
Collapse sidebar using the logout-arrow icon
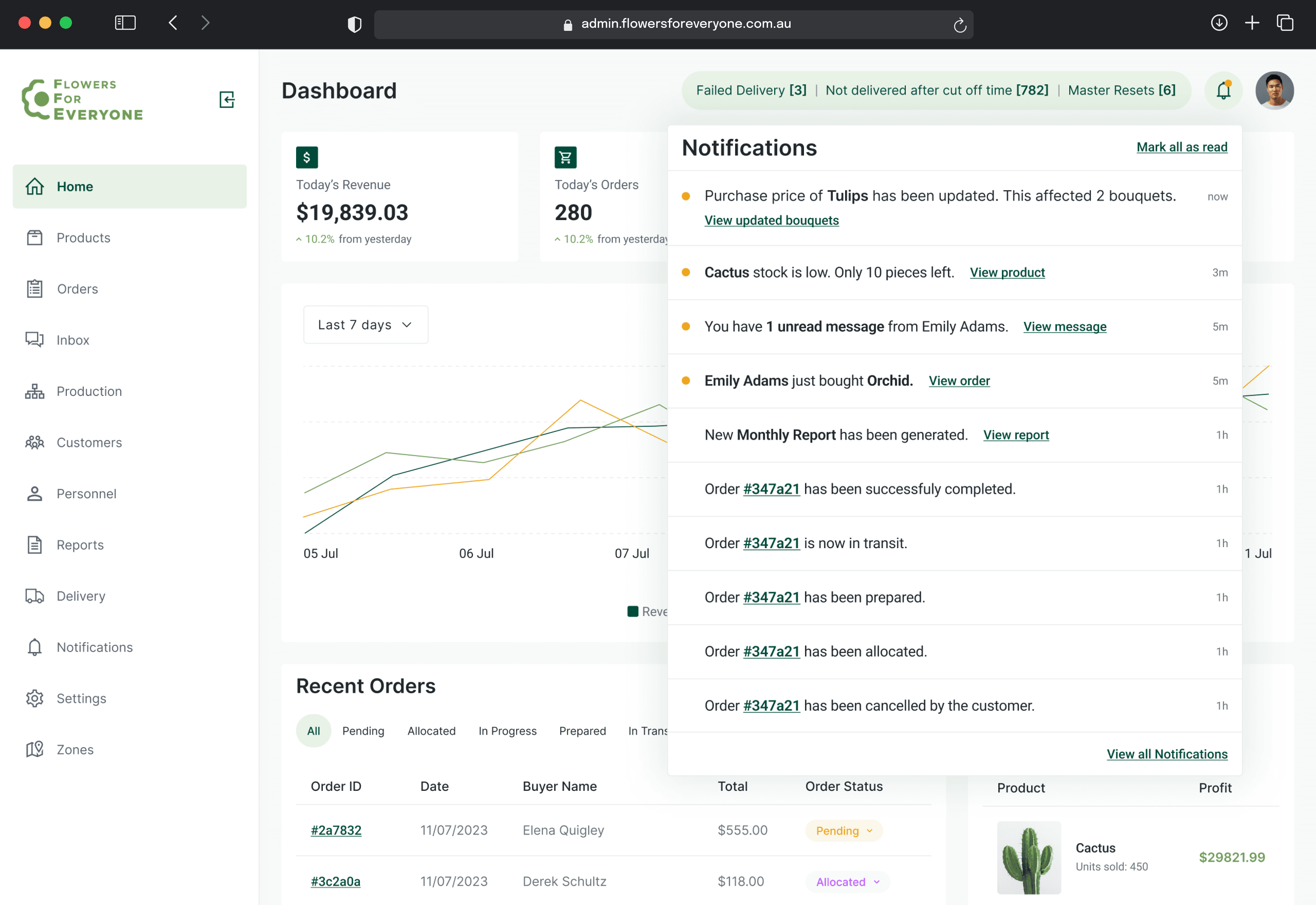tap(227, 100)
